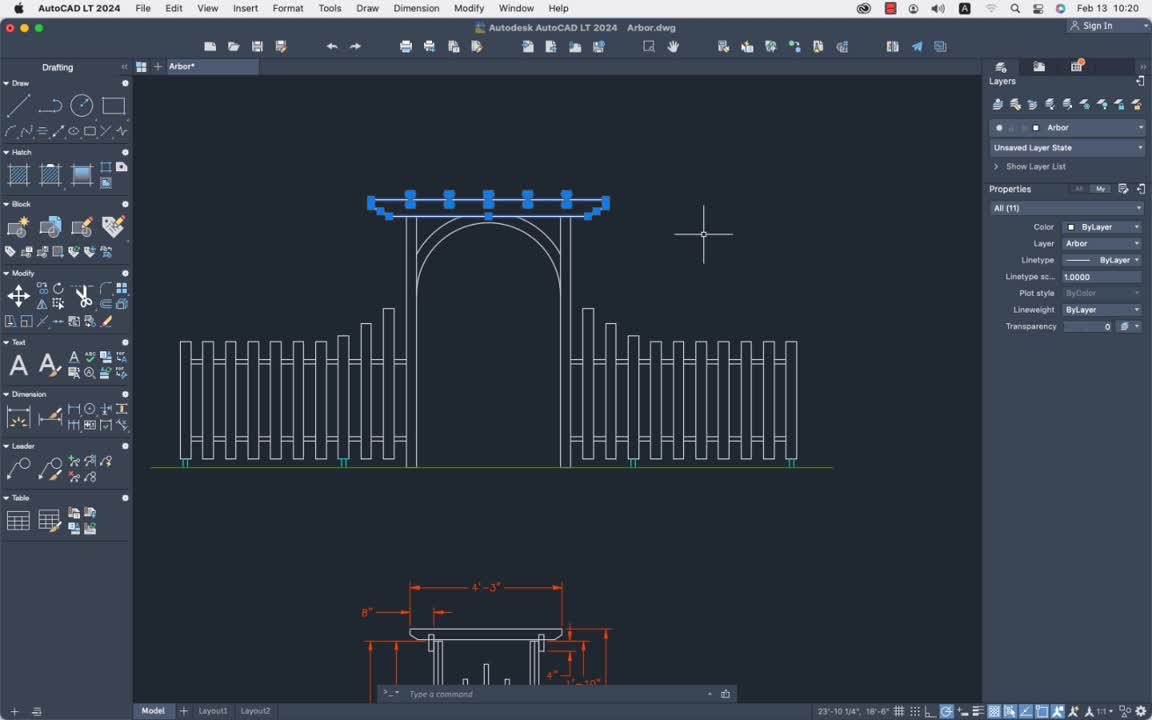Open the ByLayer color swatch dropdown
The image size is (1152, 720).
tap(1101, 226)
